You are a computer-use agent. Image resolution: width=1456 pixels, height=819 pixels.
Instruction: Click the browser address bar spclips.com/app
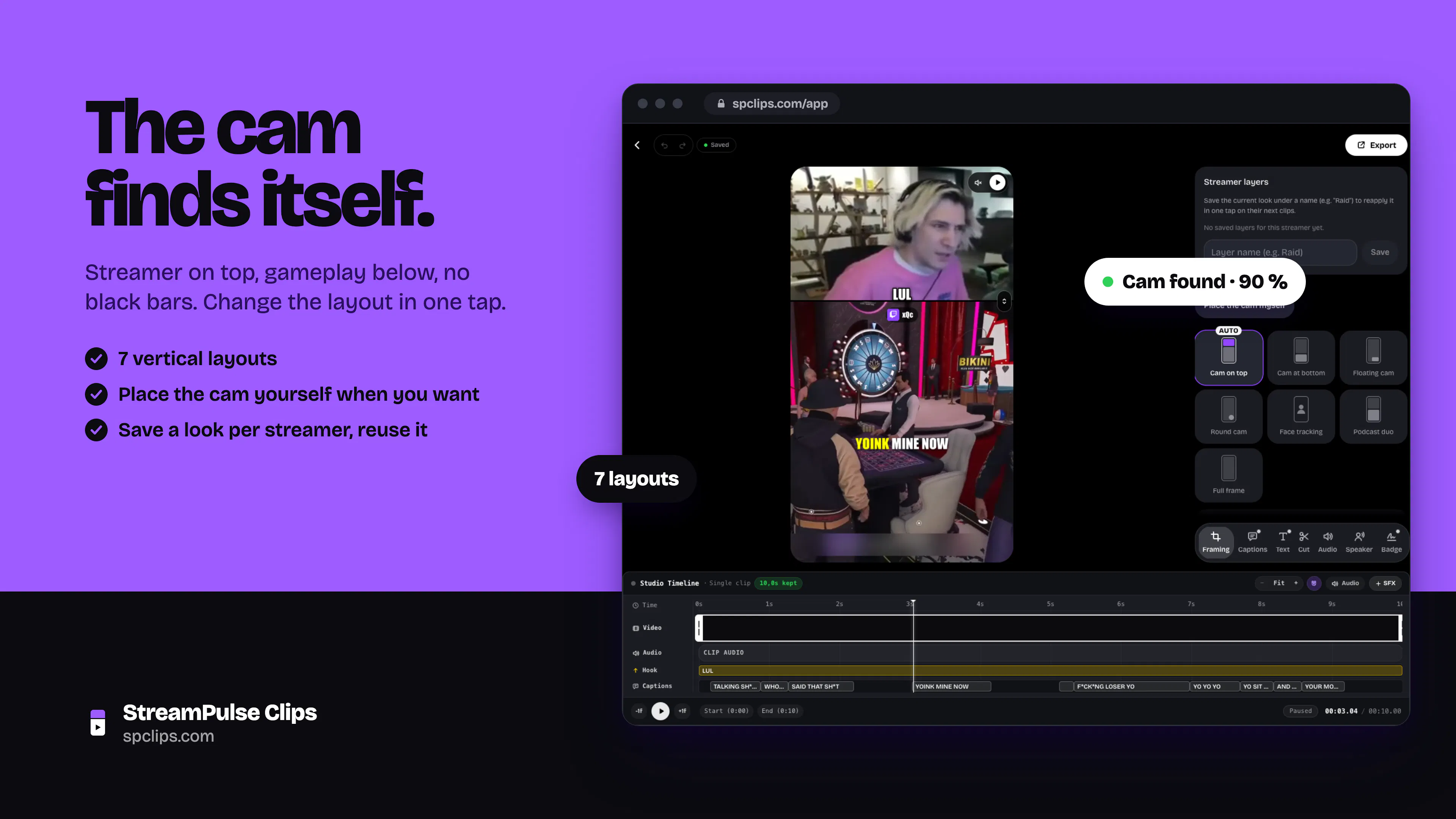772,104
